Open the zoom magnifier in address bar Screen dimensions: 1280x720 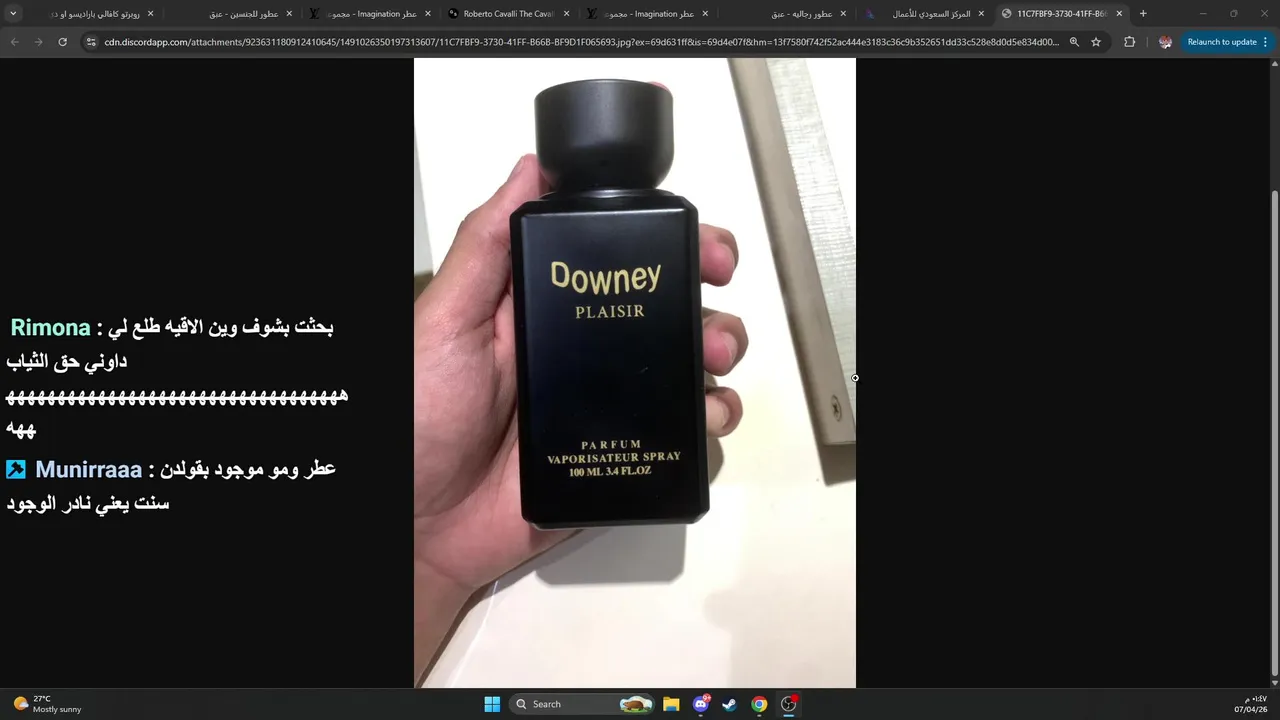[1074, 42]
